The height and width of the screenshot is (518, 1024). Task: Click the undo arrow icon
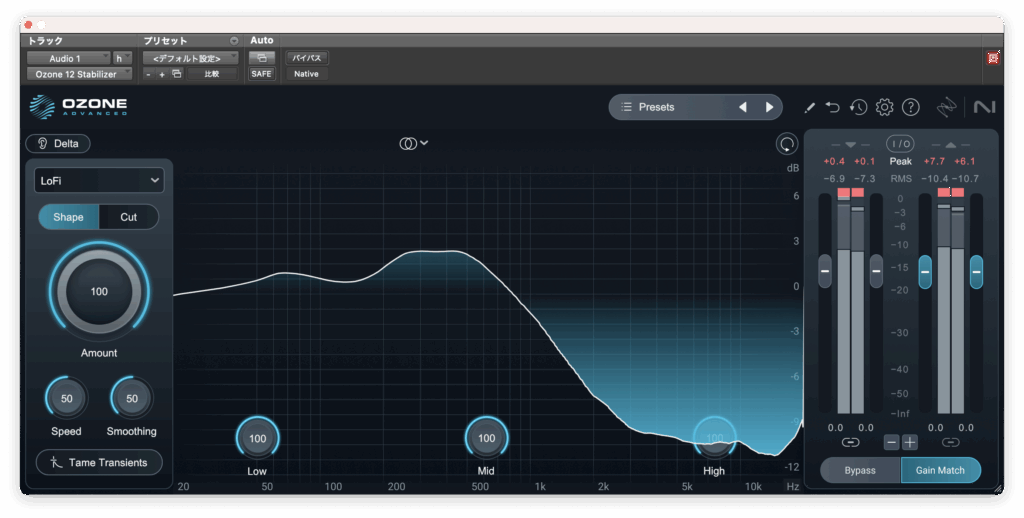click(833, 107)
